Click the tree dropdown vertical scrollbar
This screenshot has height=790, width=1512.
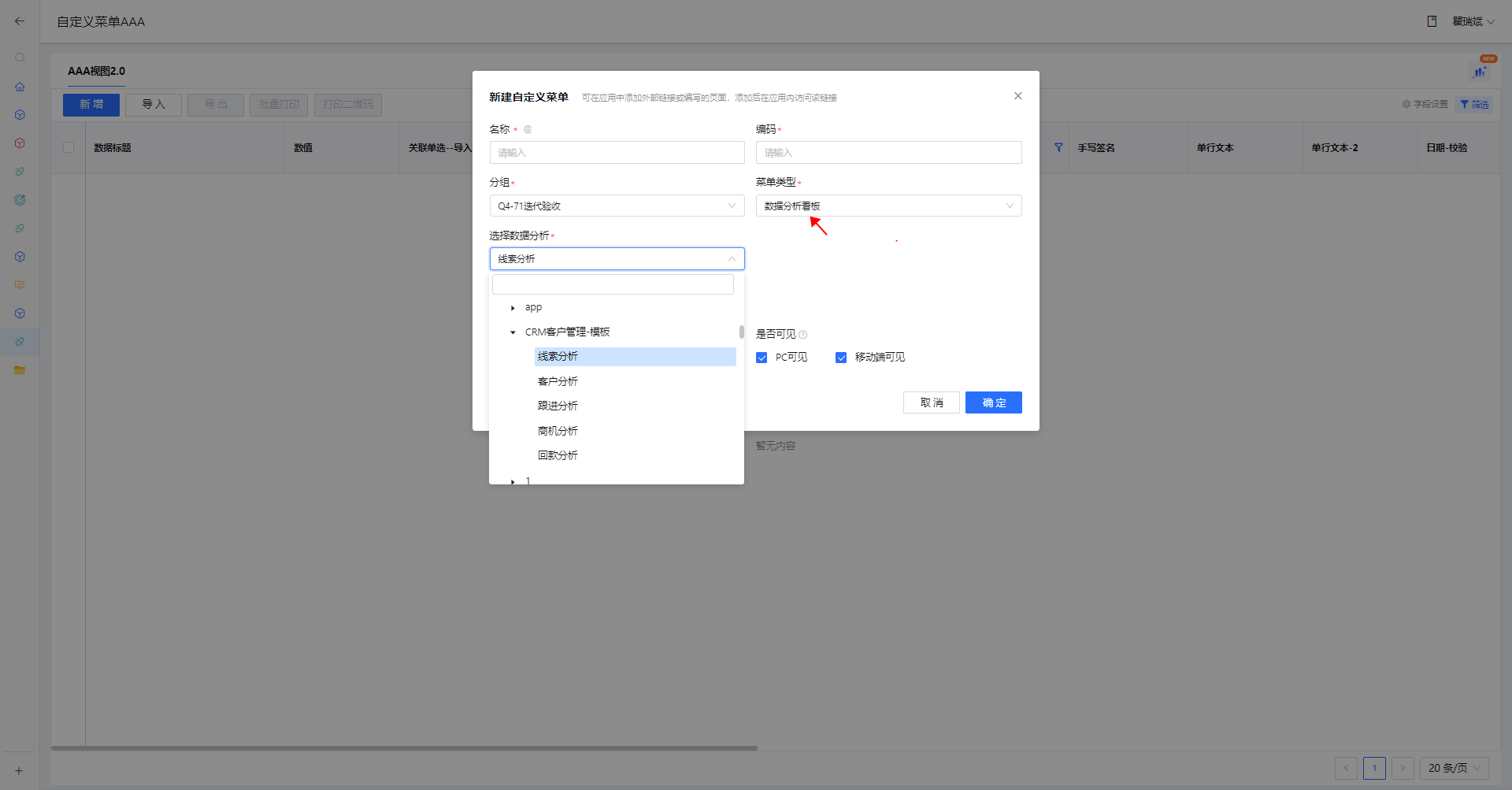point(741,332)
